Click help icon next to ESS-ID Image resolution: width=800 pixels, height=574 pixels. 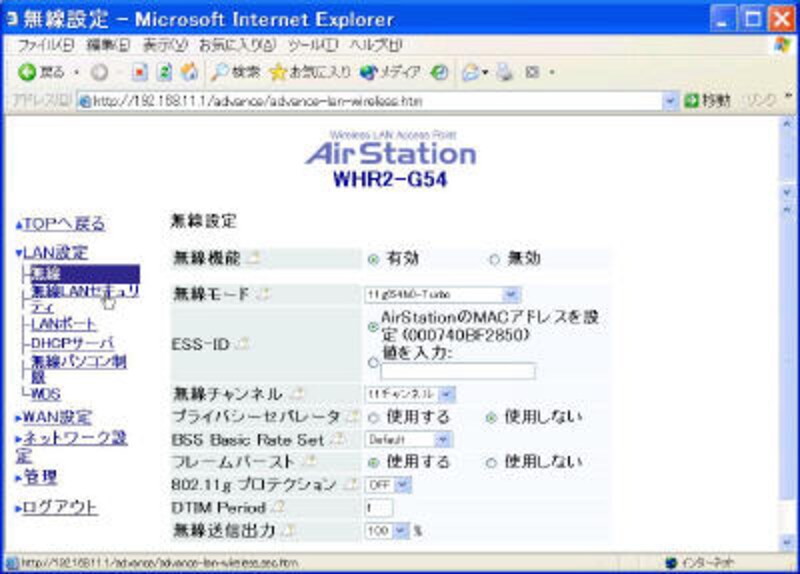click(x=243, y=344)
